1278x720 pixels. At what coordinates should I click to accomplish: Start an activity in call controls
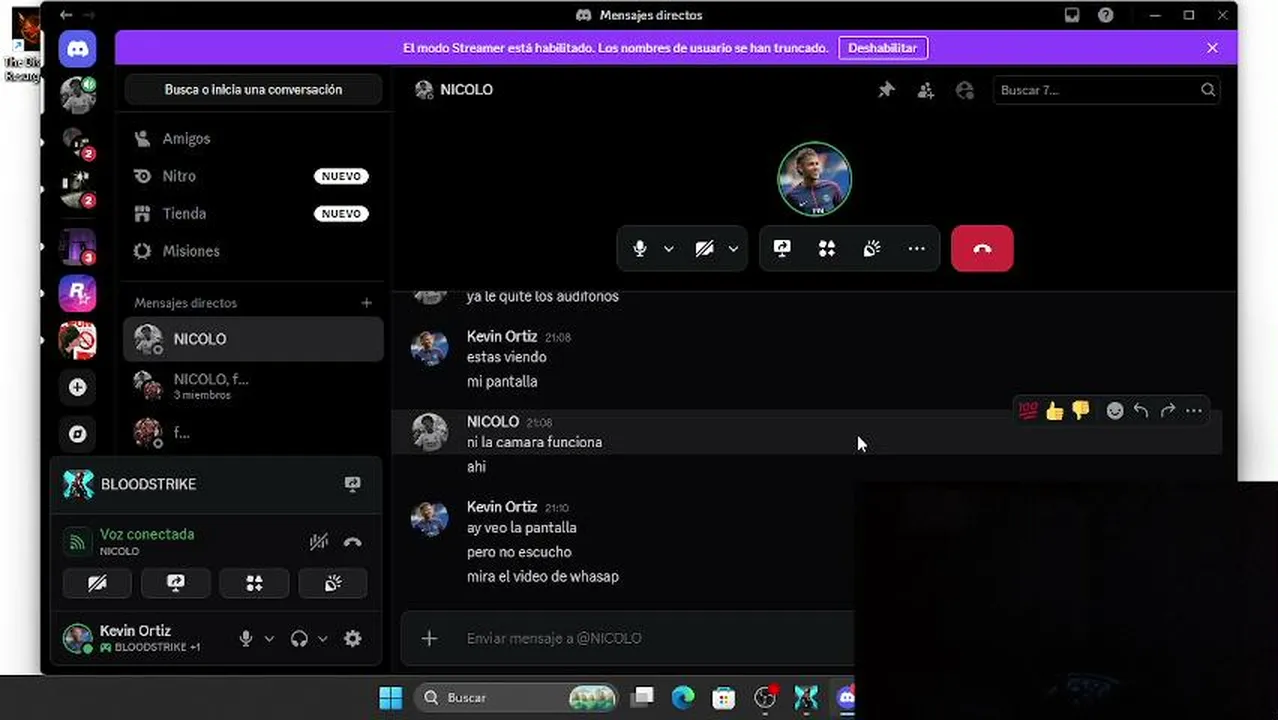point(827,249)
